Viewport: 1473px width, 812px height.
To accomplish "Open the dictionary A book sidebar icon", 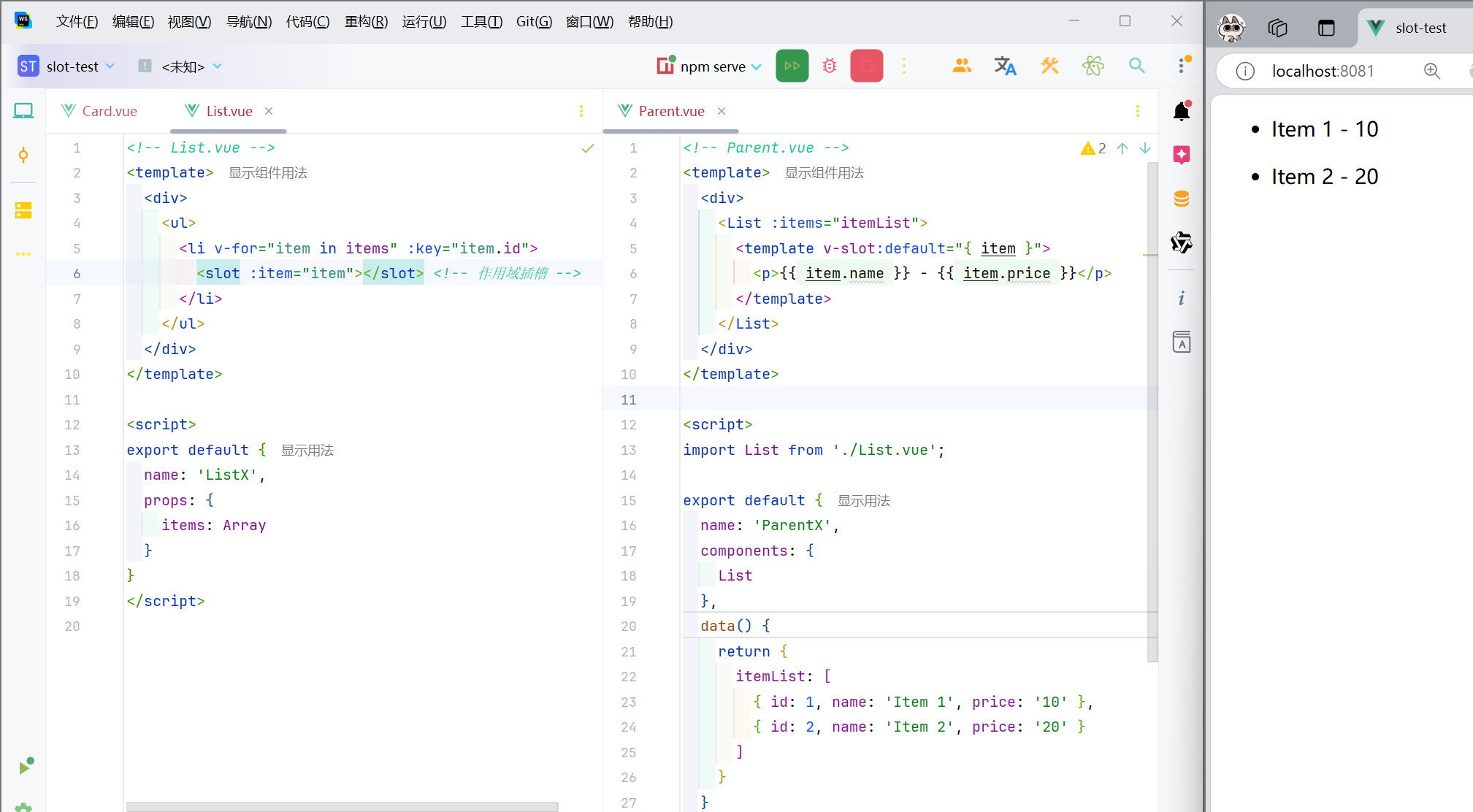I will (1182, 342).
